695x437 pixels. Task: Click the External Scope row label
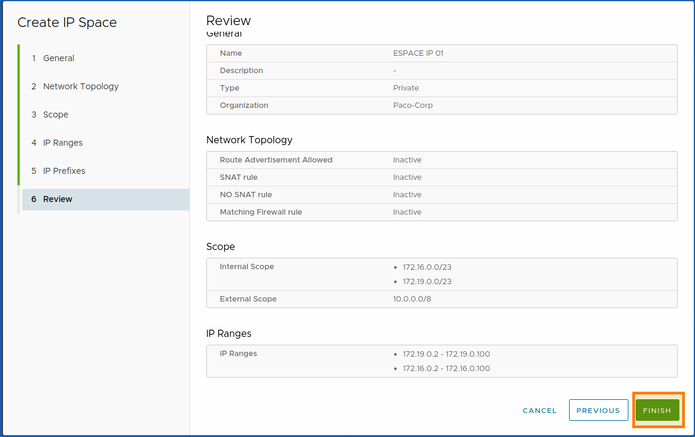(x=248, y=299)
